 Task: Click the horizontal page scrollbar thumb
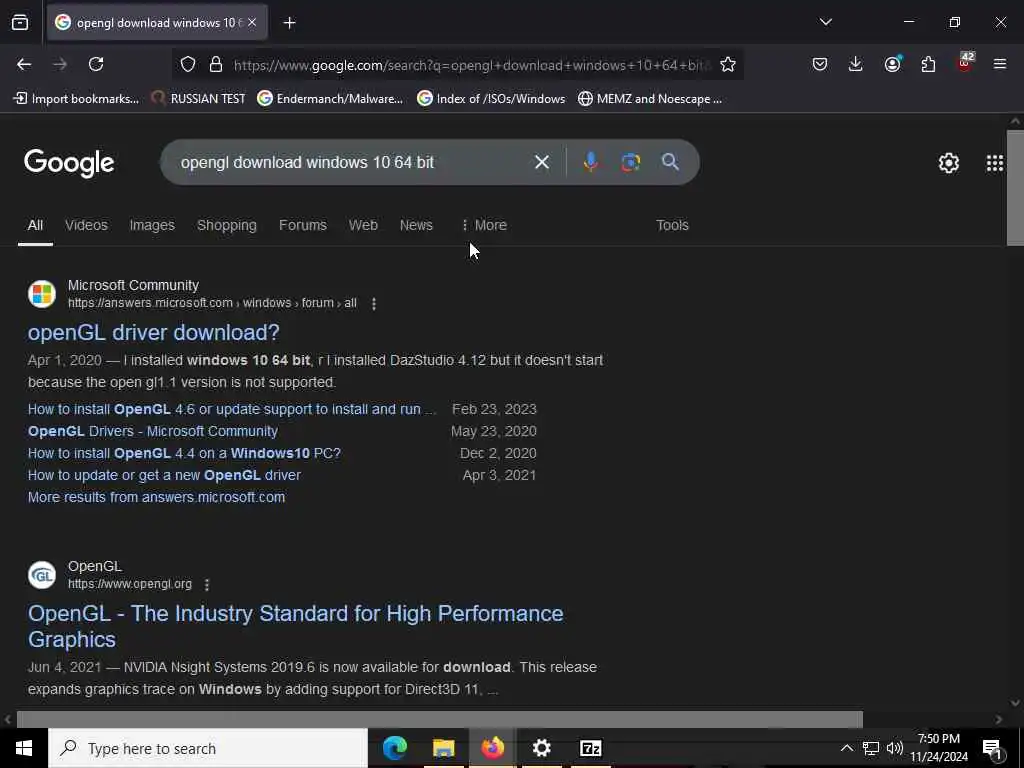click(440, 719)
